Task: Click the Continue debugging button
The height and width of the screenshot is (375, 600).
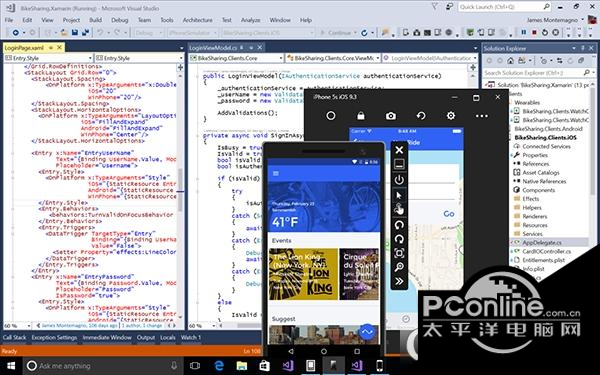Action: coord(336,33)
